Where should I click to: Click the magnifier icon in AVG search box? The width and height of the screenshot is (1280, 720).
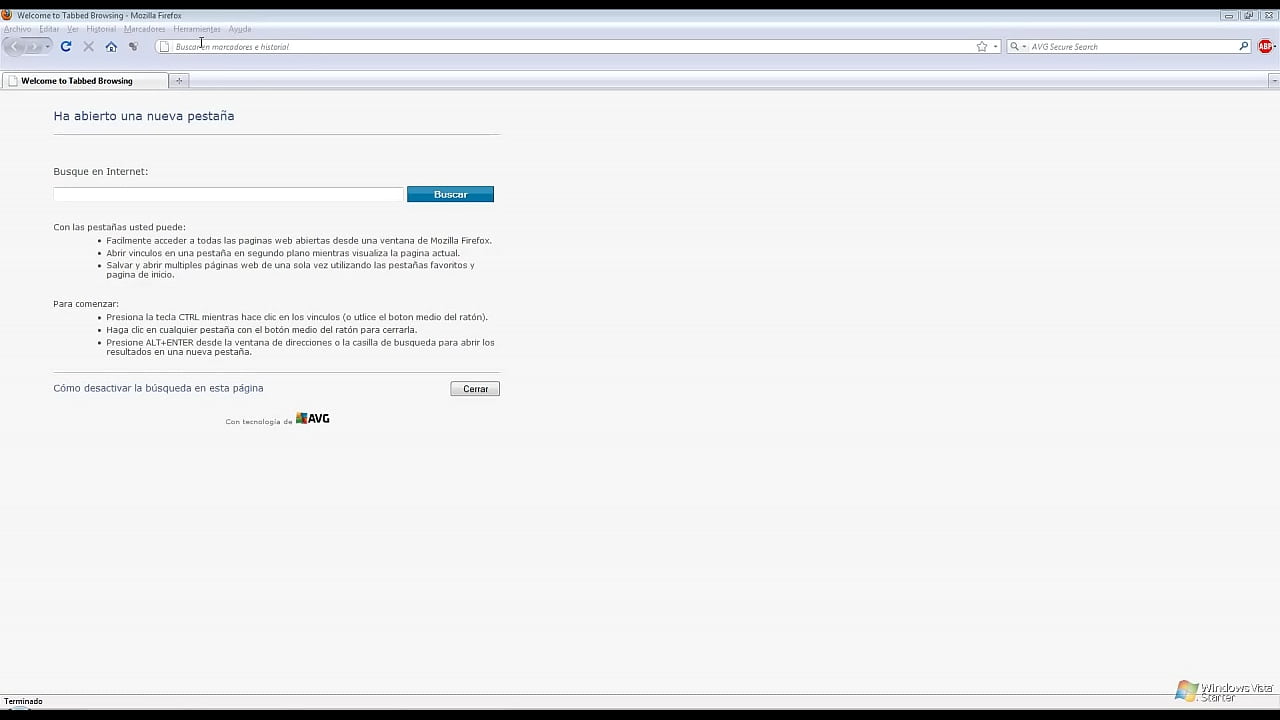click(1243, 47)
